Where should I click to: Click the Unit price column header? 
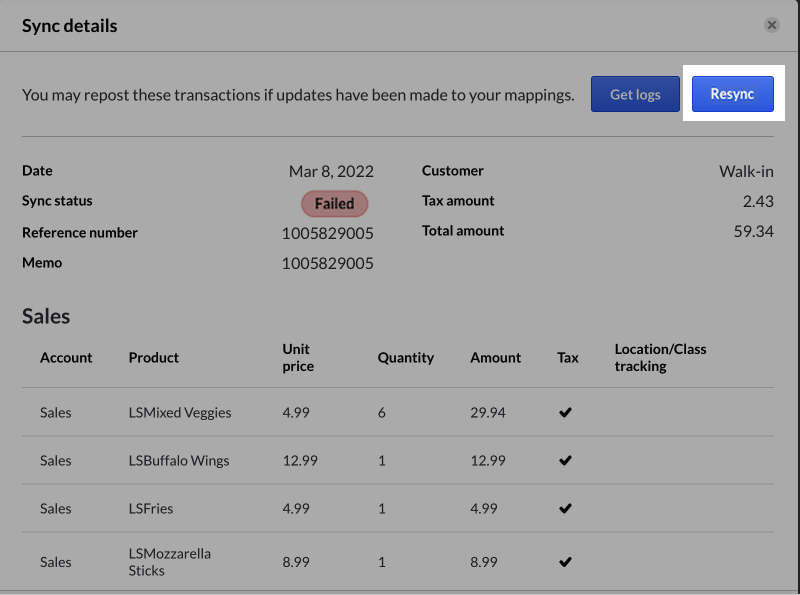click(297, 357)
